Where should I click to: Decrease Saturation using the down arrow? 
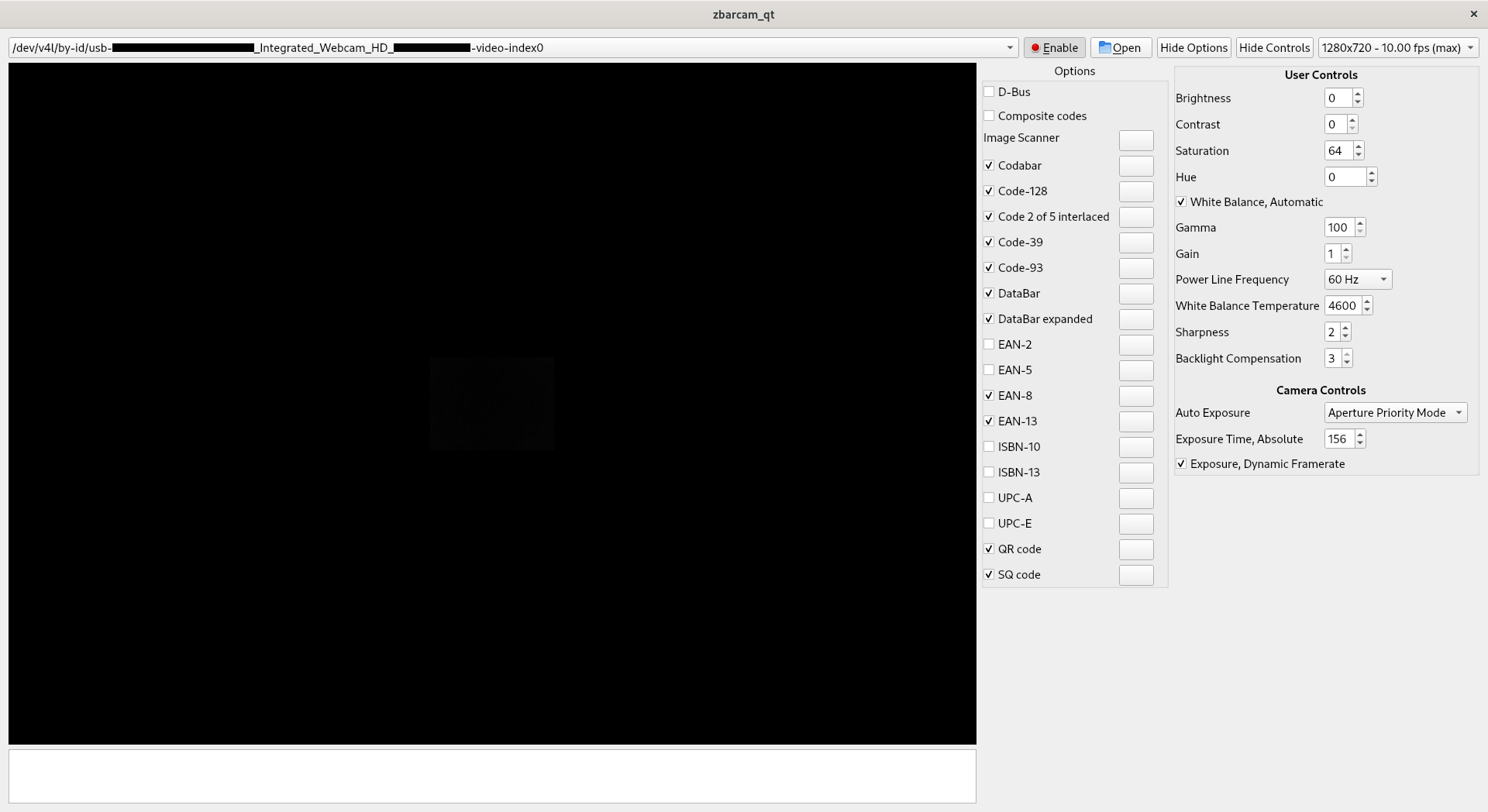click(x=1359, y=155)
